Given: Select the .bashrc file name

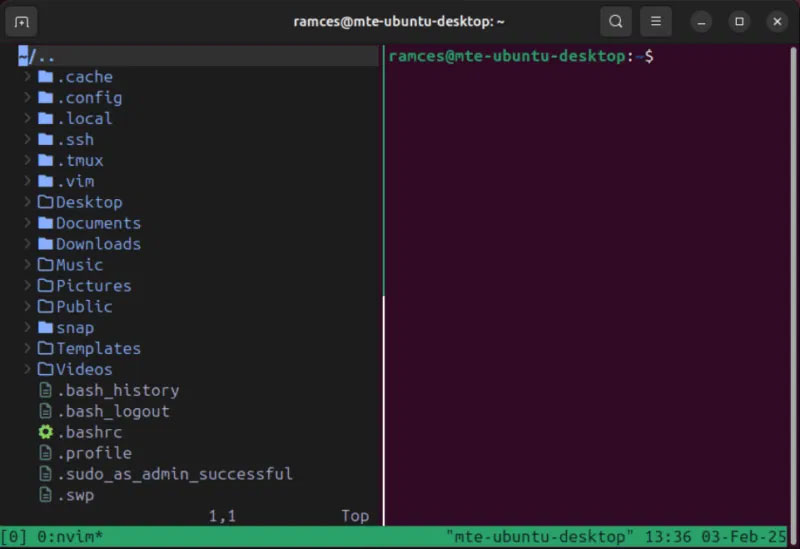Looking at the screenshot, I should (x=89, y=432).
